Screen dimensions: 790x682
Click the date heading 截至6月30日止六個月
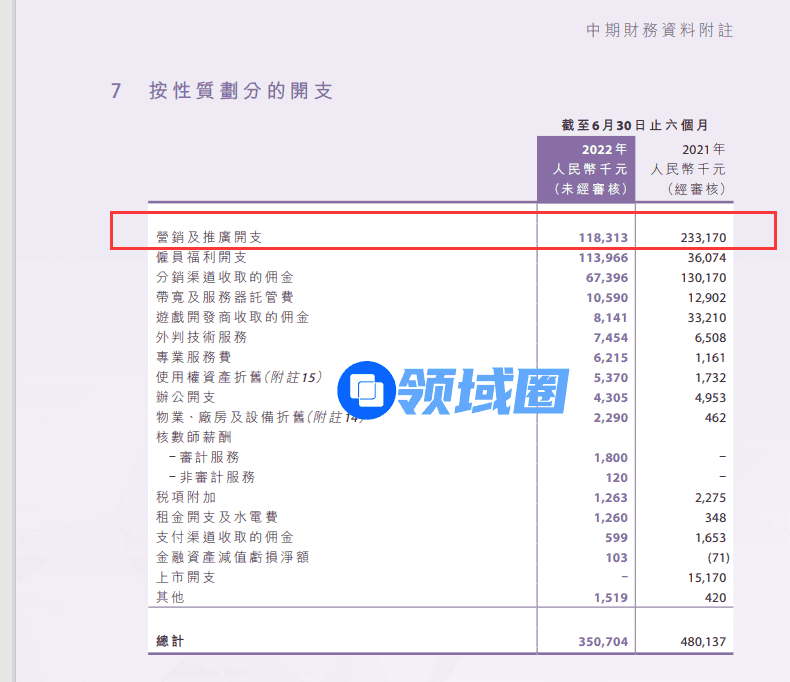coord(635,125)
